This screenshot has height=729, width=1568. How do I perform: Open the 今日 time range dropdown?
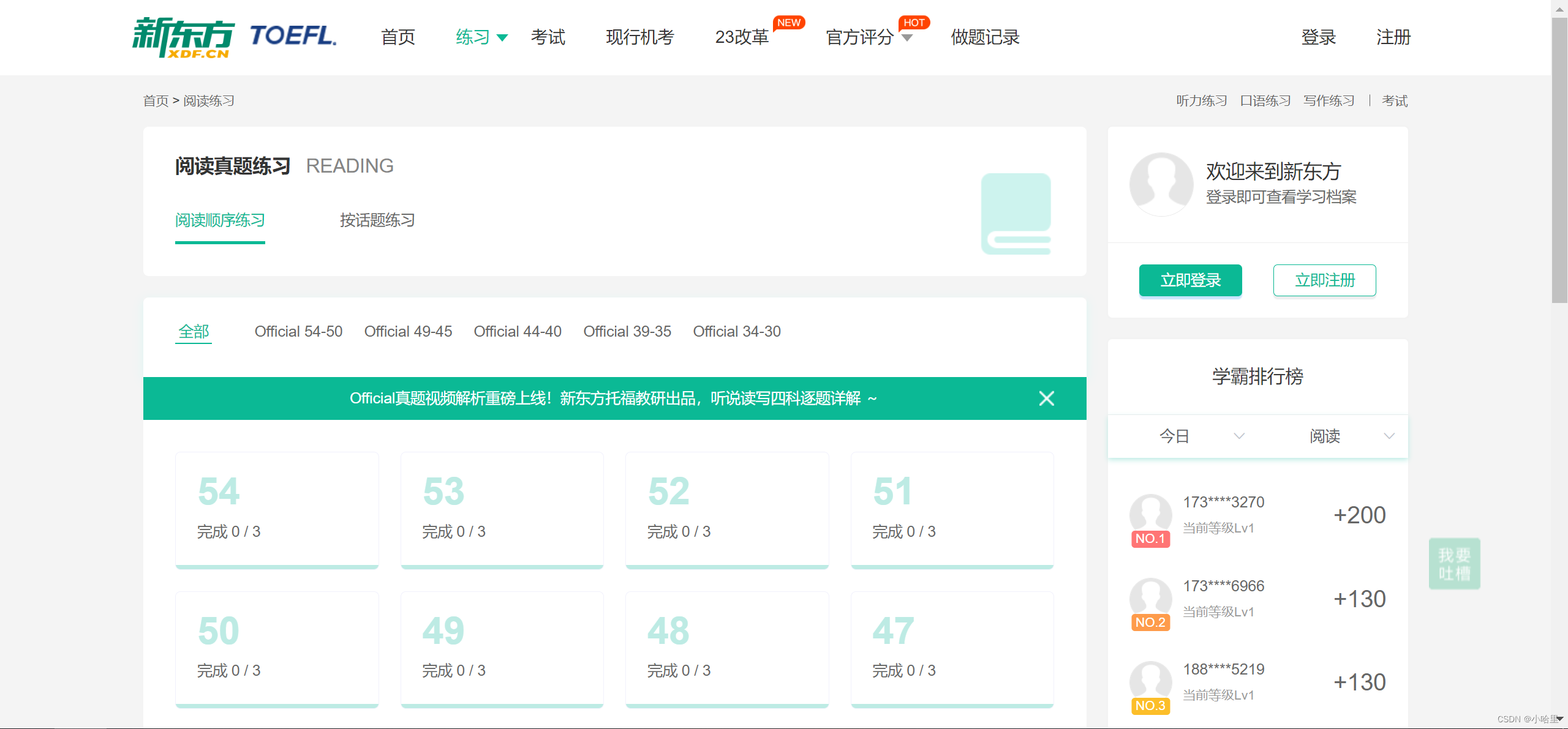(1183, 436)
